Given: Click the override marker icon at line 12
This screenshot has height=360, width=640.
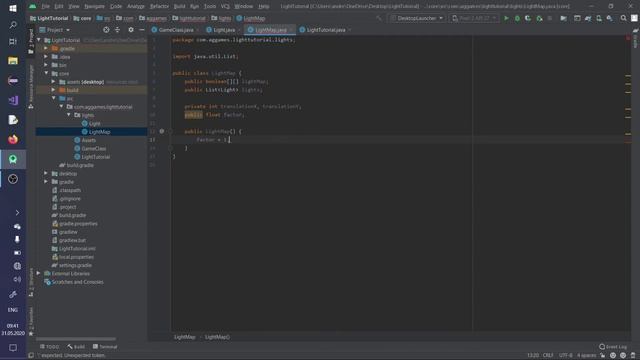Looking at the screenshot, I should click(x=162, y=131).
